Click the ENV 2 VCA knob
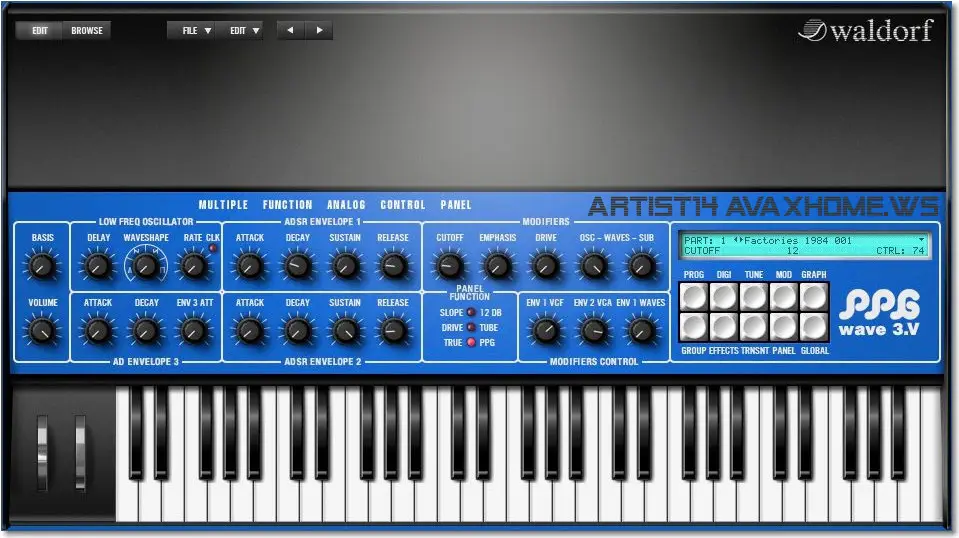The height and width of the screenshot is (538, 959). [x=593, y=331]
